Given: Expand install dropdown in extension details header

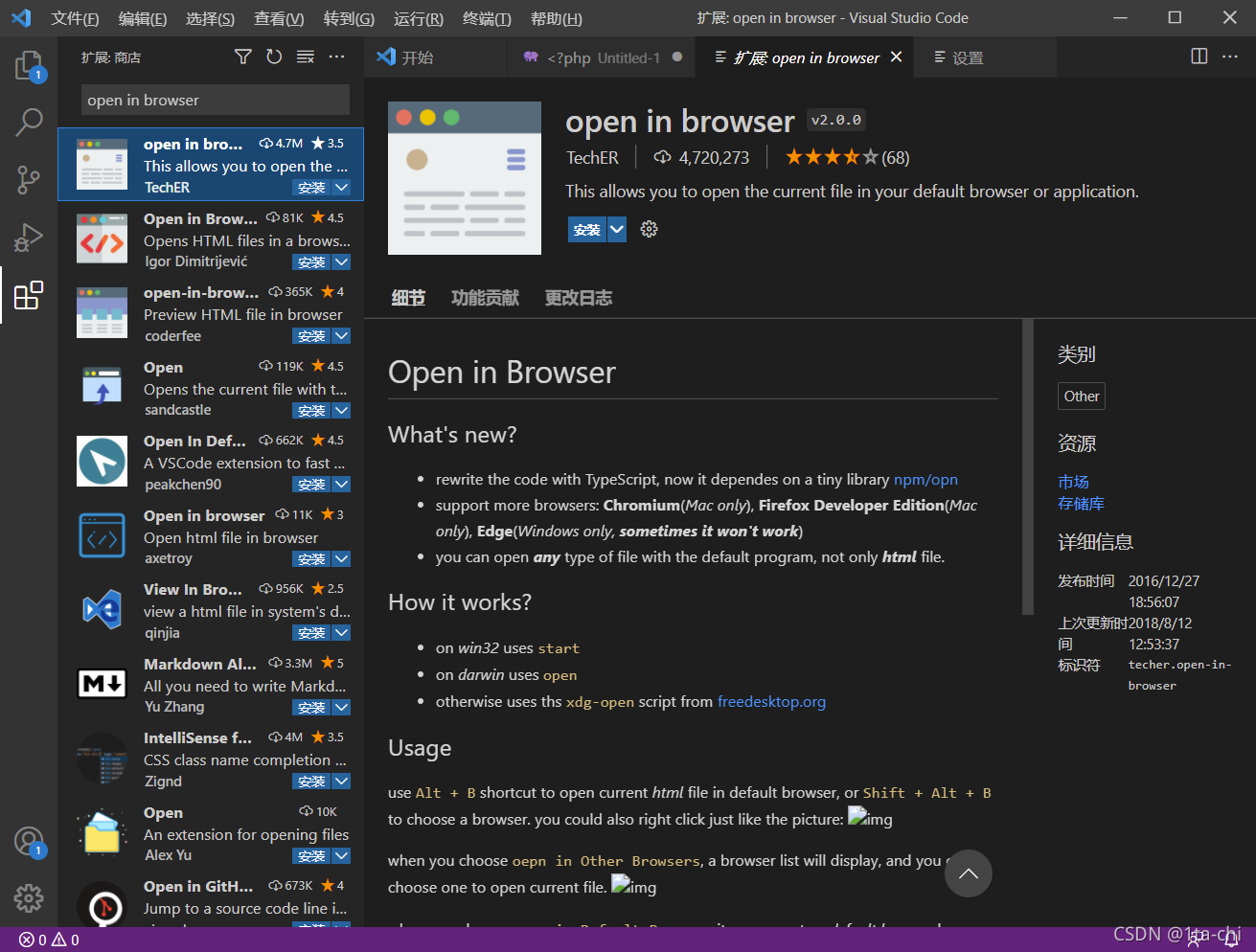Looking at the screenshot, I should [x=617, y=229].
